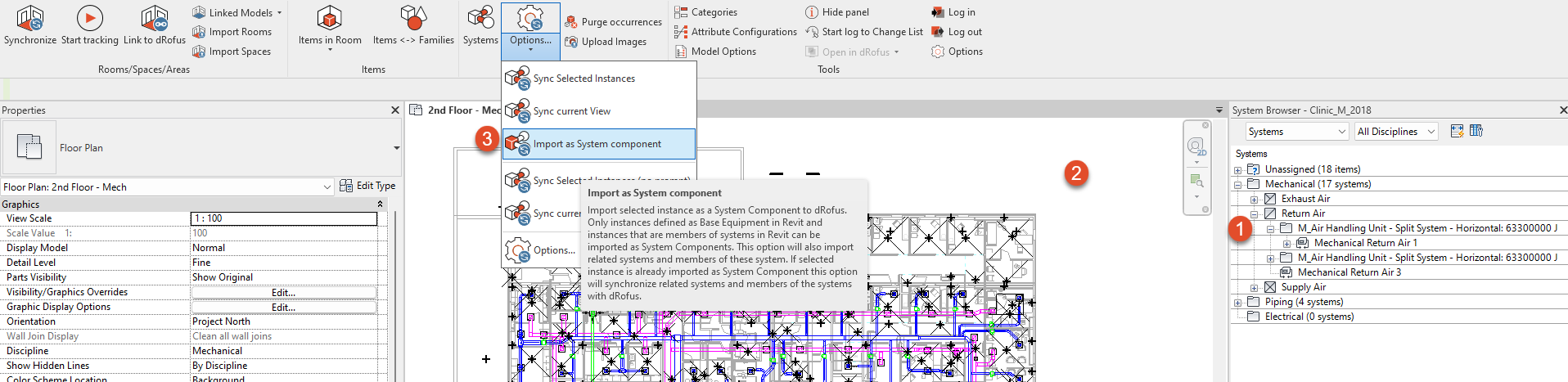Click the Systems ribbon icon
Screen dimensions: 1568x382
[x=480, y=19]
